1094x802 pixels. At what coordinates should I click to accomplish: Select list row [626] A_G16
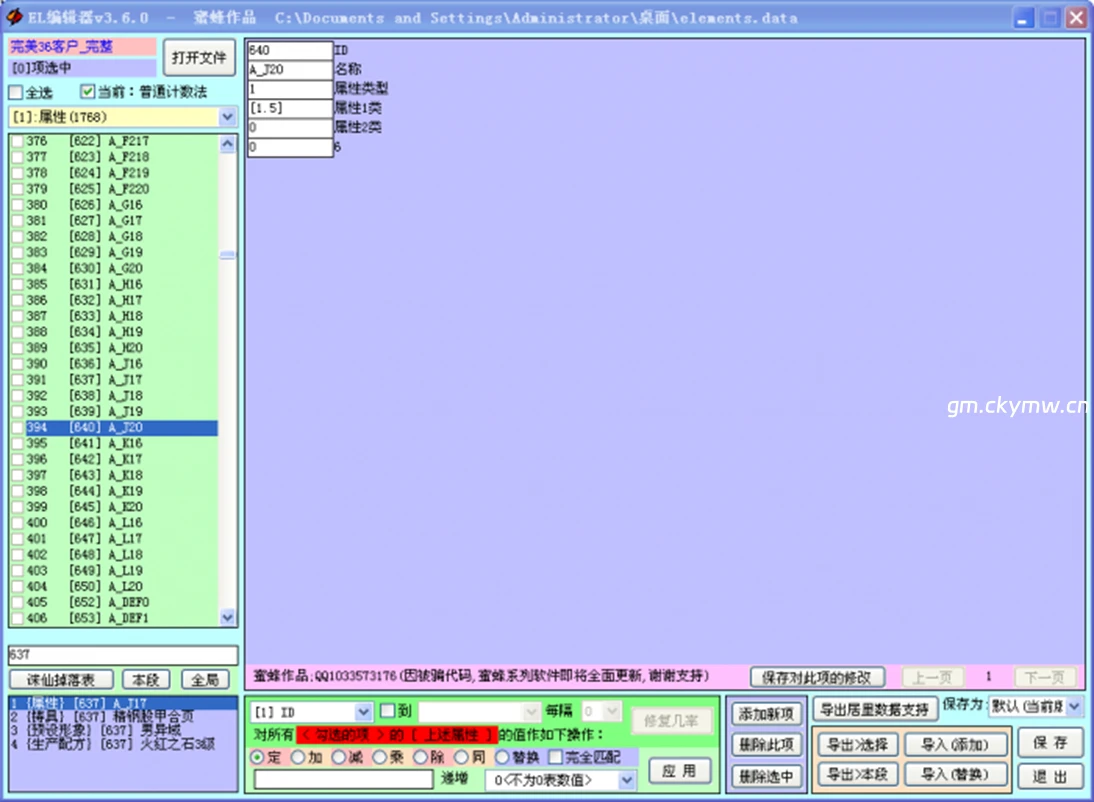[121, 205]
